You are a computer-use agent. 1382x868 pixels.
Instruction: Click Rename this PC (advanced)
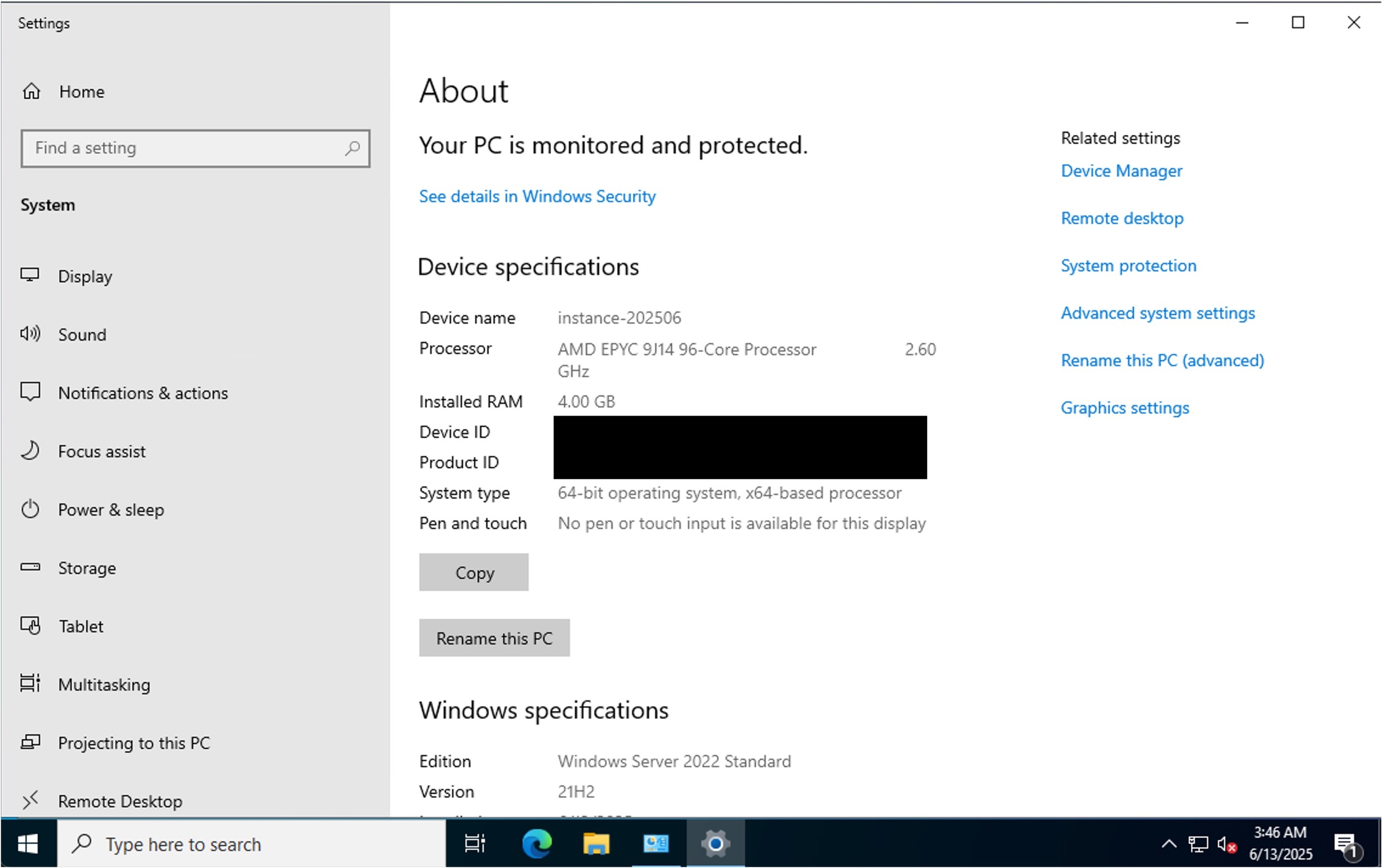(1162, 360)
